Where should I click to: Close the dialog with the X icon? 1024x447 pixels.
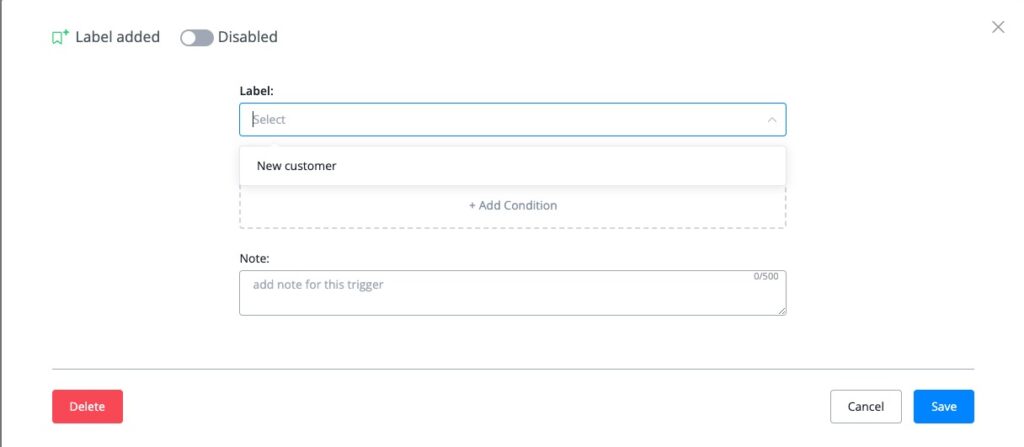tap(997, 27)
